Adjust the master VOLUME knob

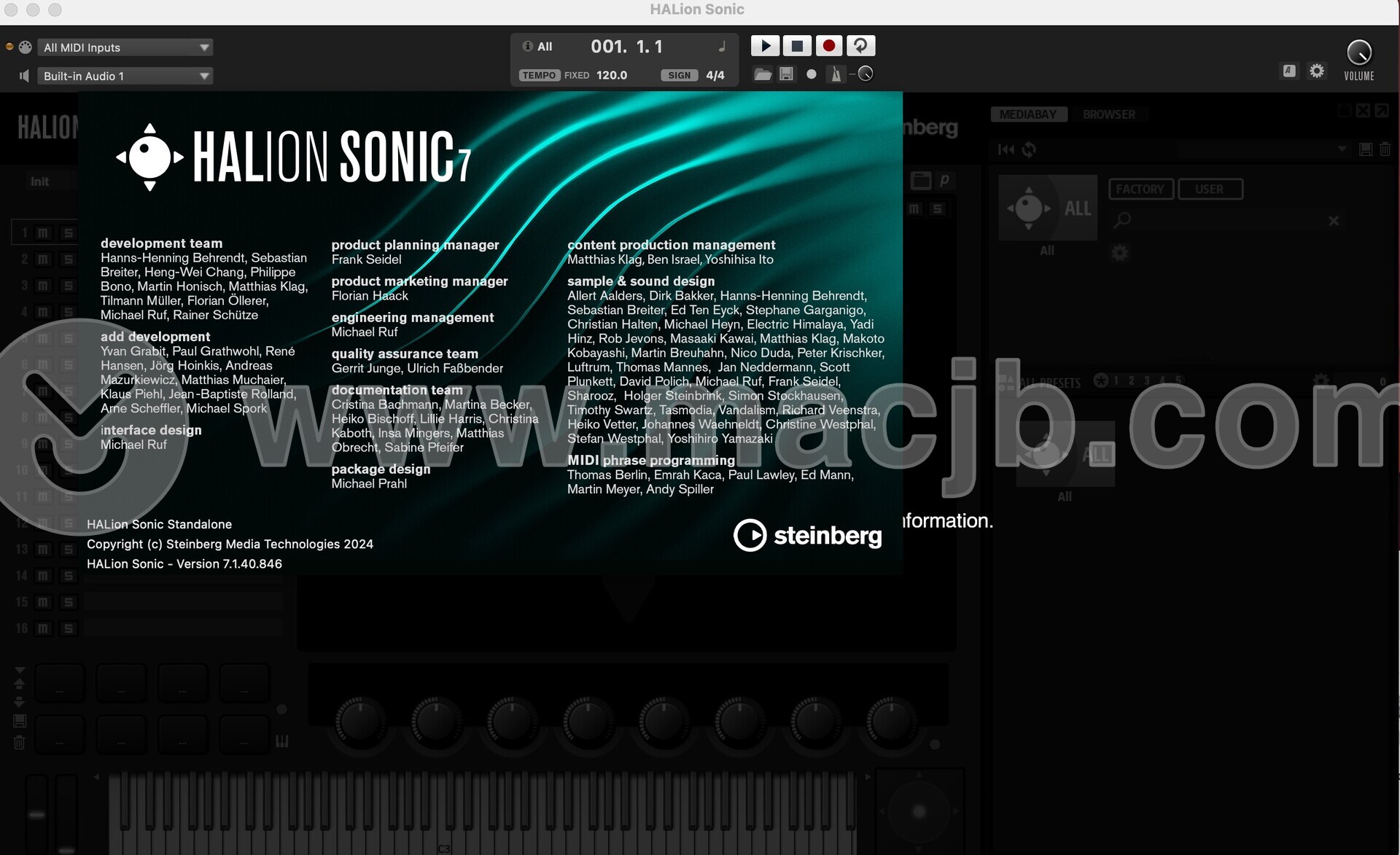pyautogui.click(x=1359, y=52)
